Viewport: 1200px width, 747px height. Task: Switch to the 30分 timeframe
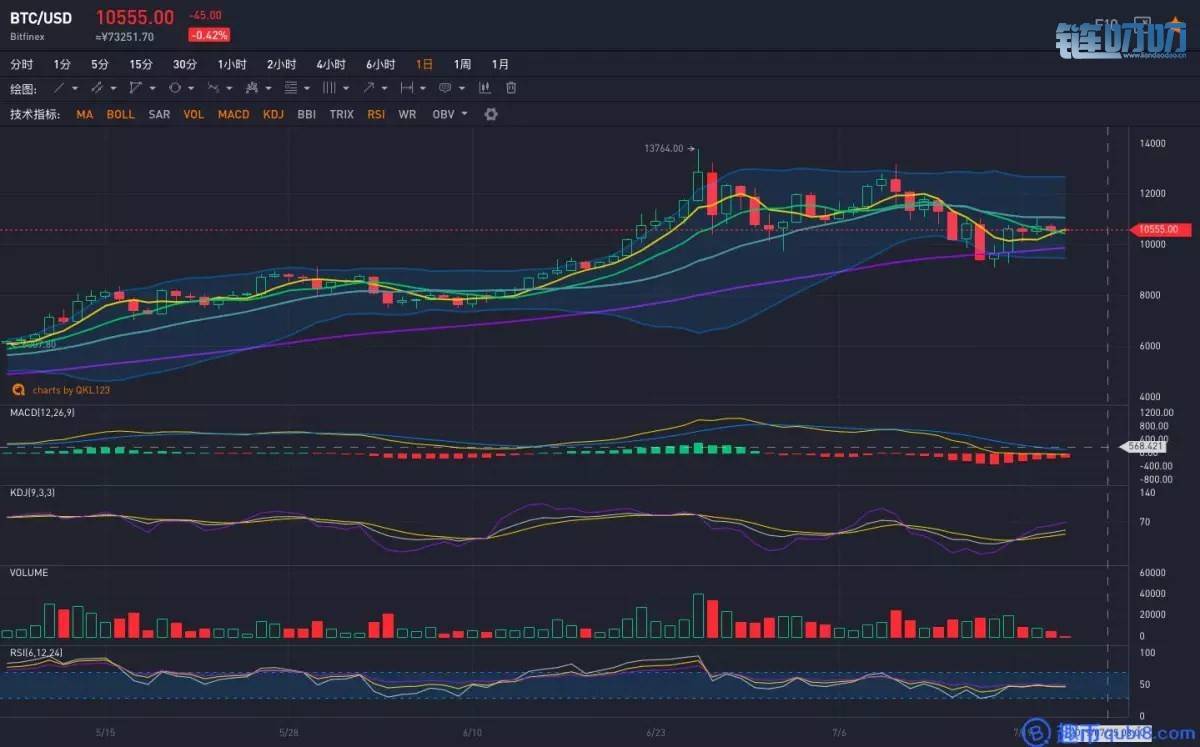pos(185,64)
